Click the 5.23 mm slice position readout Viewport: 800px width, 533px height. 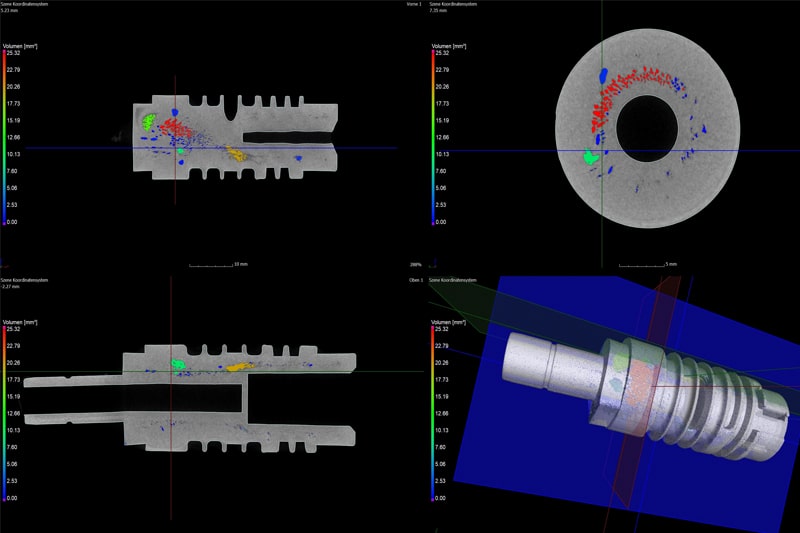click(x=12, y=11)
